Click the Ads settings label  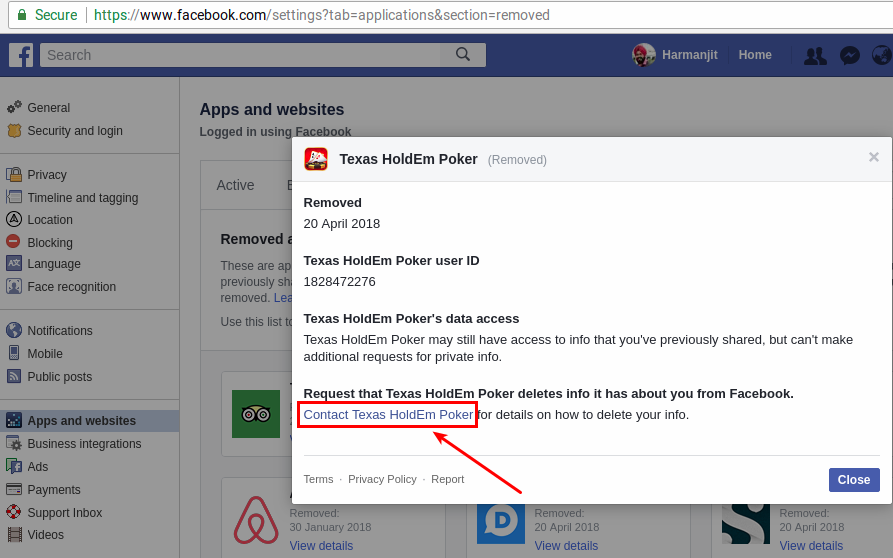[x=38, y=467]
